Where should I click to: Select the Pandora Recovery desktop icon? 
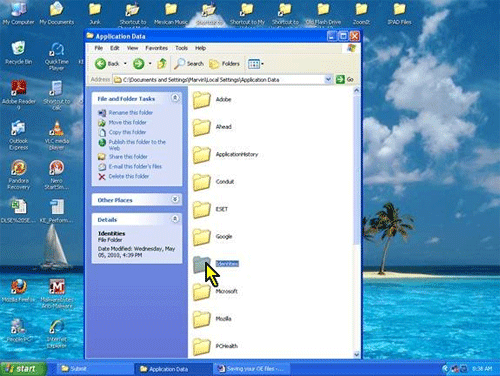pos(18,175)
